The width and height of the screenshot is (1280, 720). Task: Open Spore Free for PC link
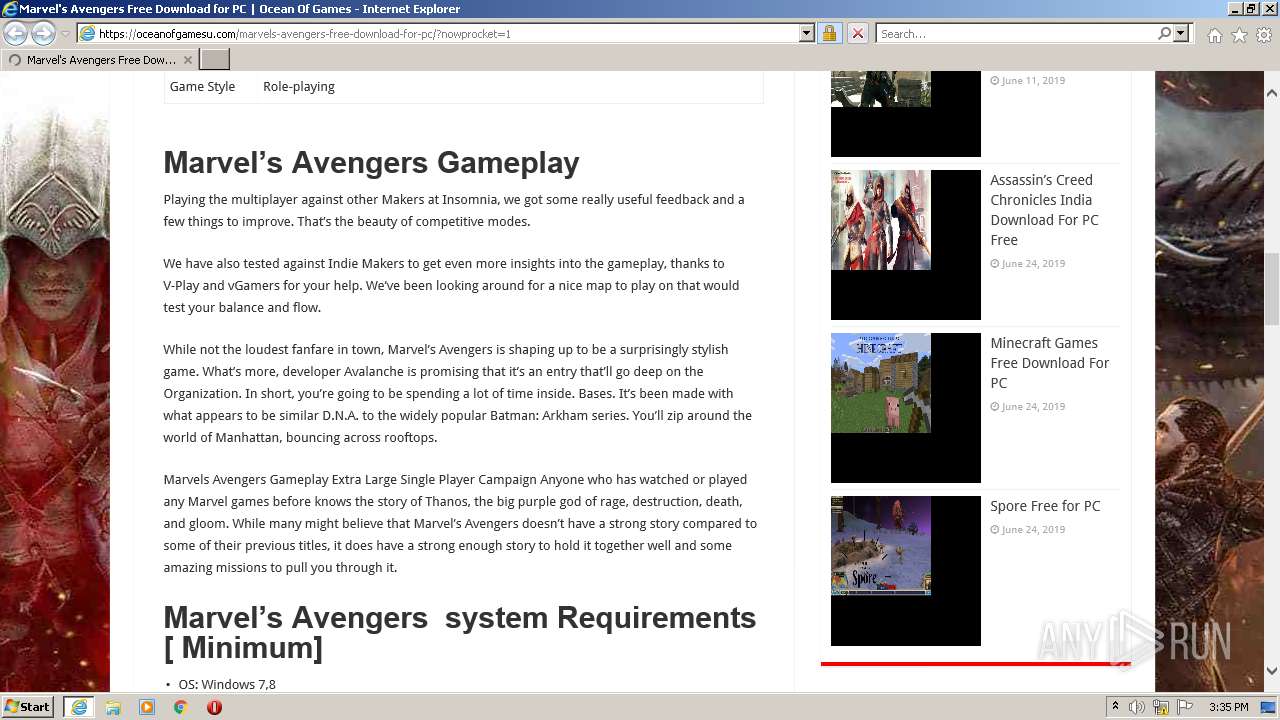pyautogui.click(x=1045, y=506)
